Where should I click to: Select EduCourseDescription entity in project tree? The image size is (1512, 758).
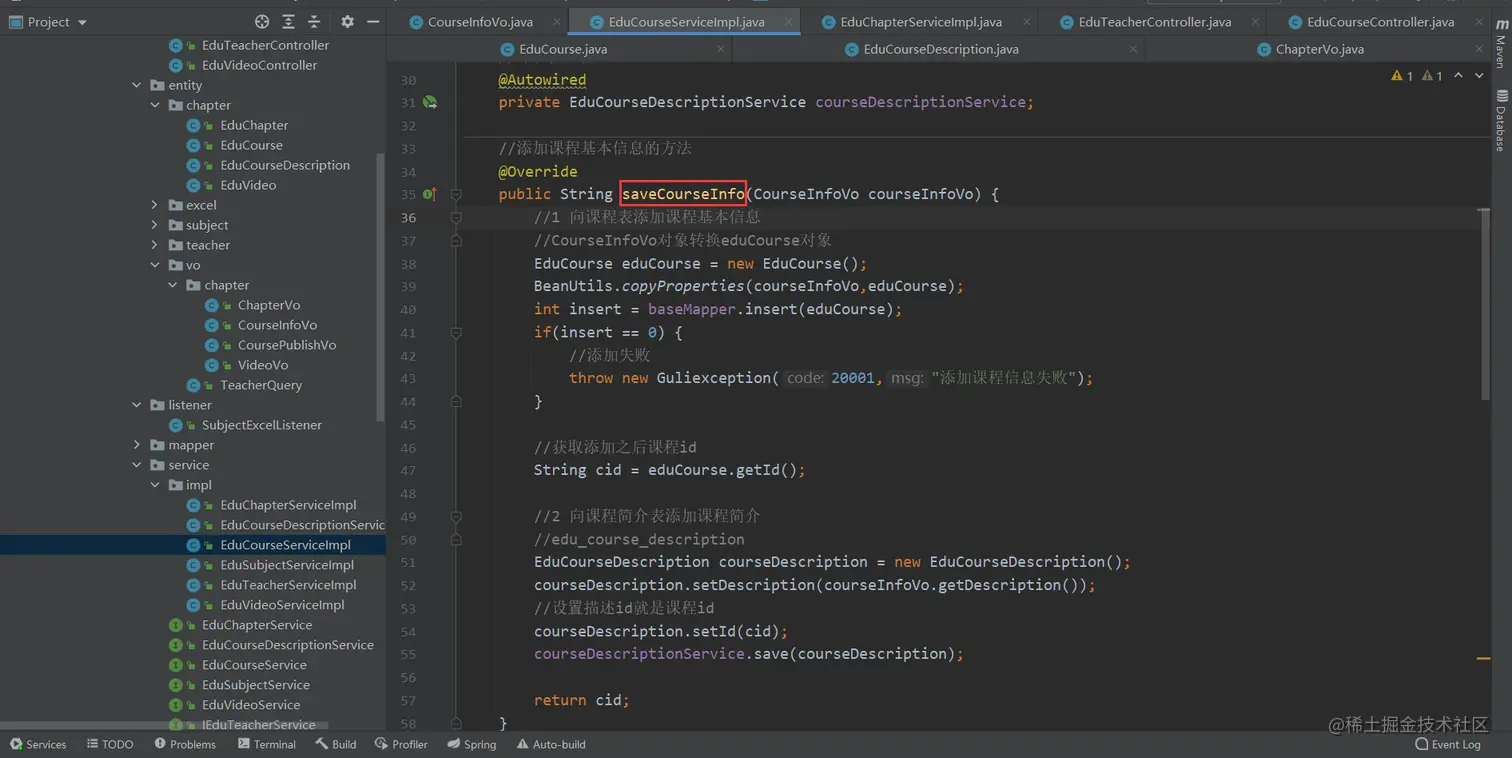[x=285, y=165]
